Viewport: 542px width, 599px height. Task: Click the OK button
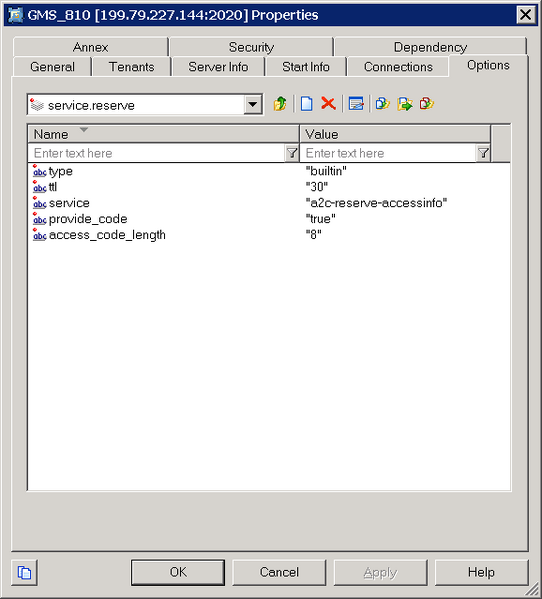(x=178, y=572)
